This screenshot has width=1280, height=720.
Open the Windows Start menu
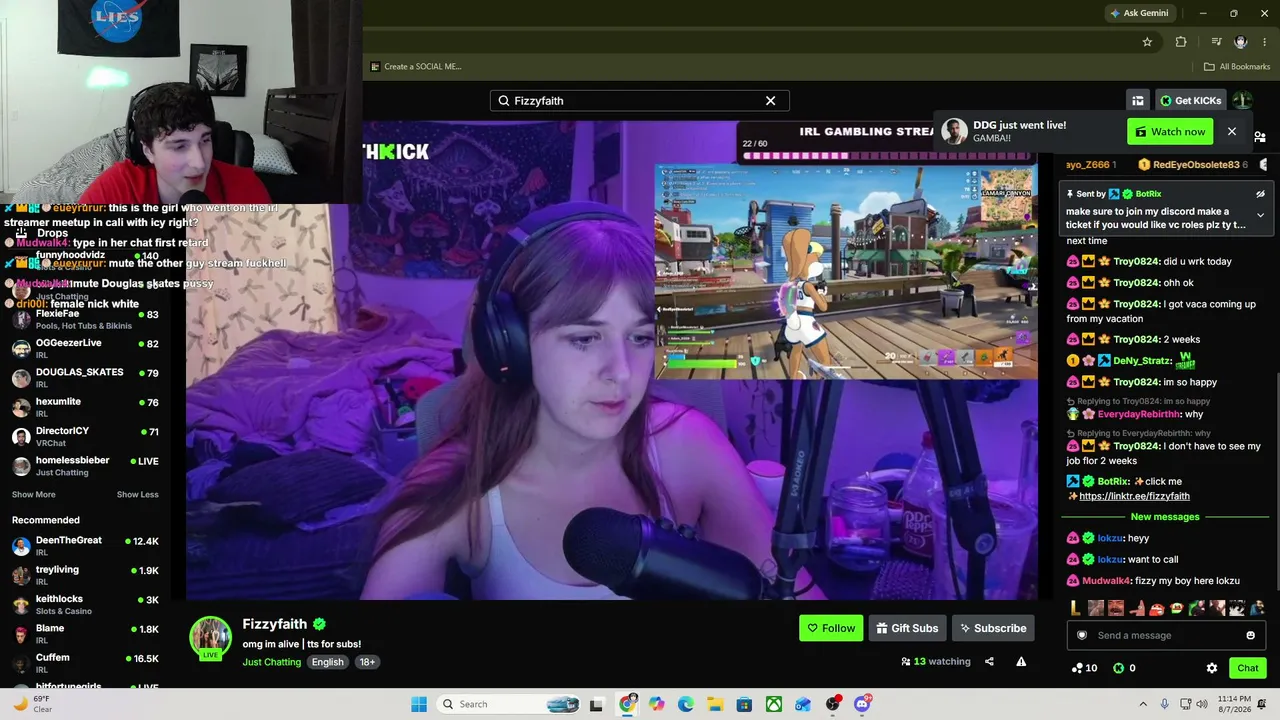click(419, 704)
